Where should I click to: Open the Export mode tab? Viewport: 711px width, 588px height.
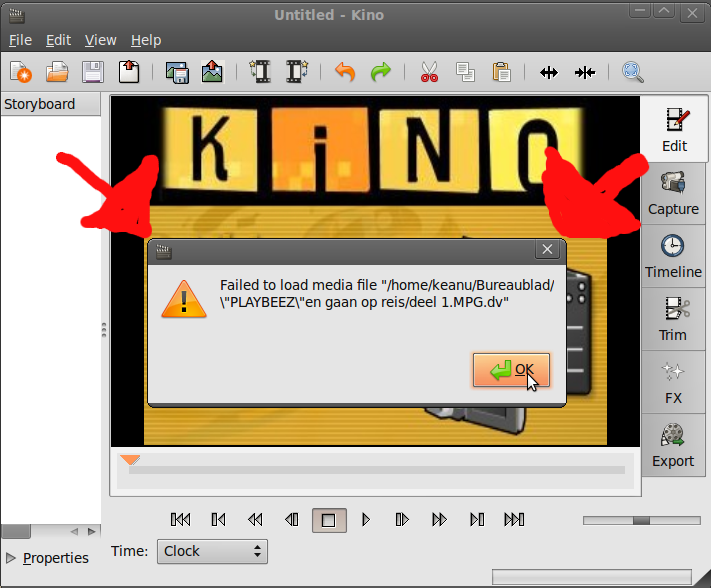click(673, 445)
